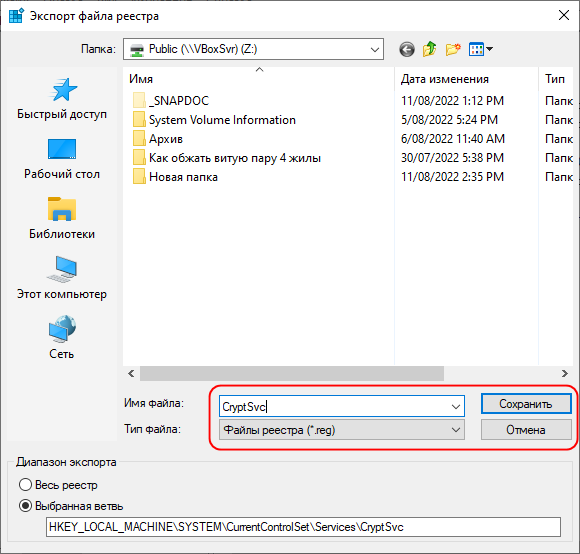Open Библиотеки in sidebar
The height and width of the screenshot is (554, 580).
(62, 219)
